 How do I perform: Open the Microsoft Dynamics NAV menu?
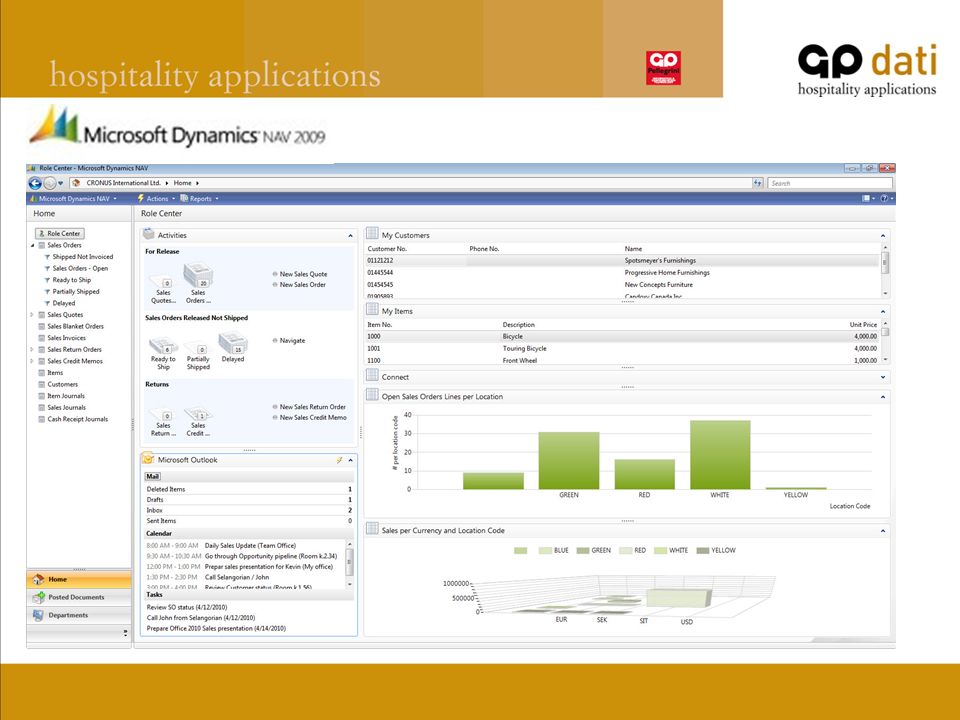tap(73, 198)
